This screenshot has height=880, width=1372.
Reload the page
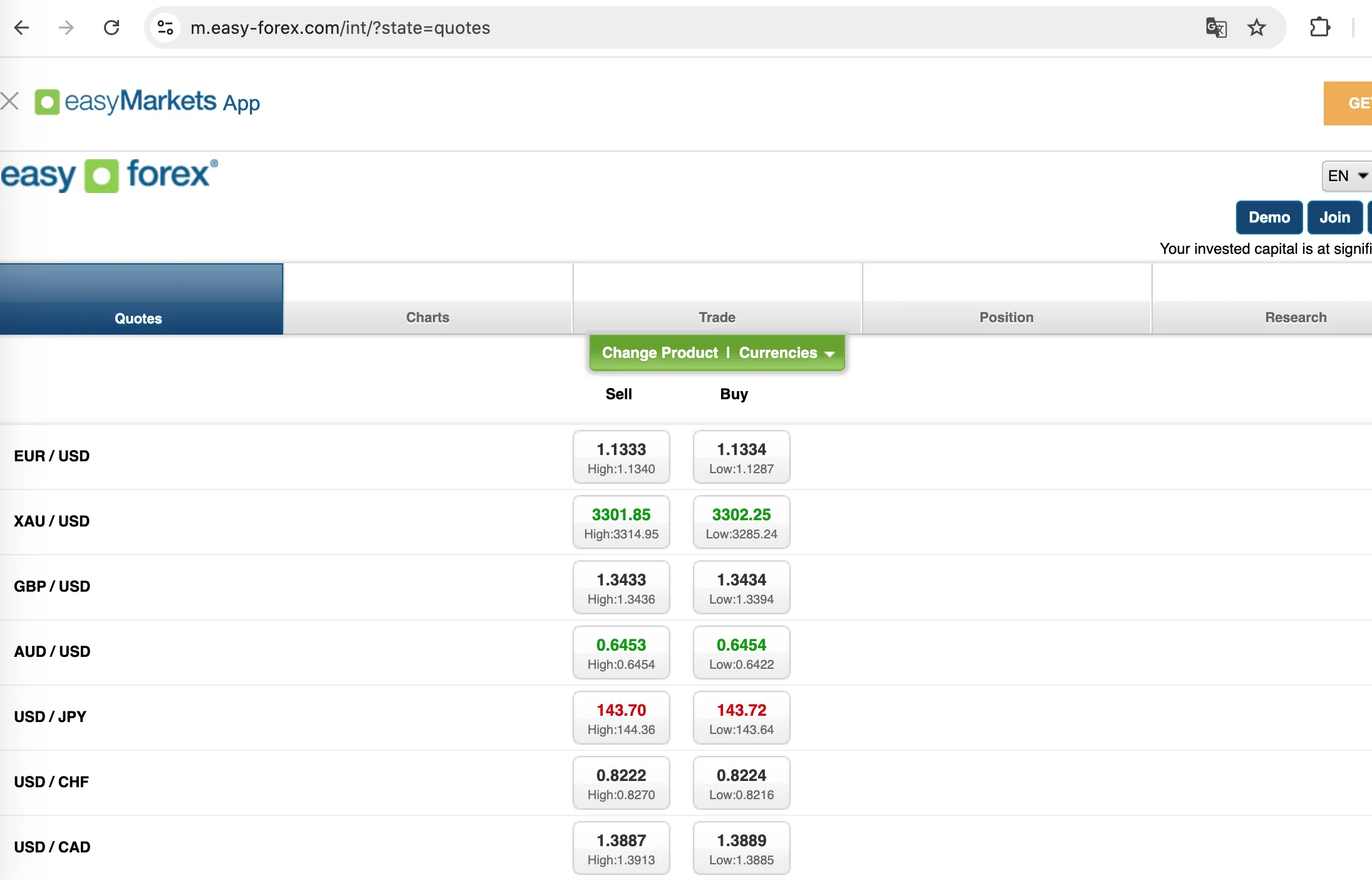(112, 28)
